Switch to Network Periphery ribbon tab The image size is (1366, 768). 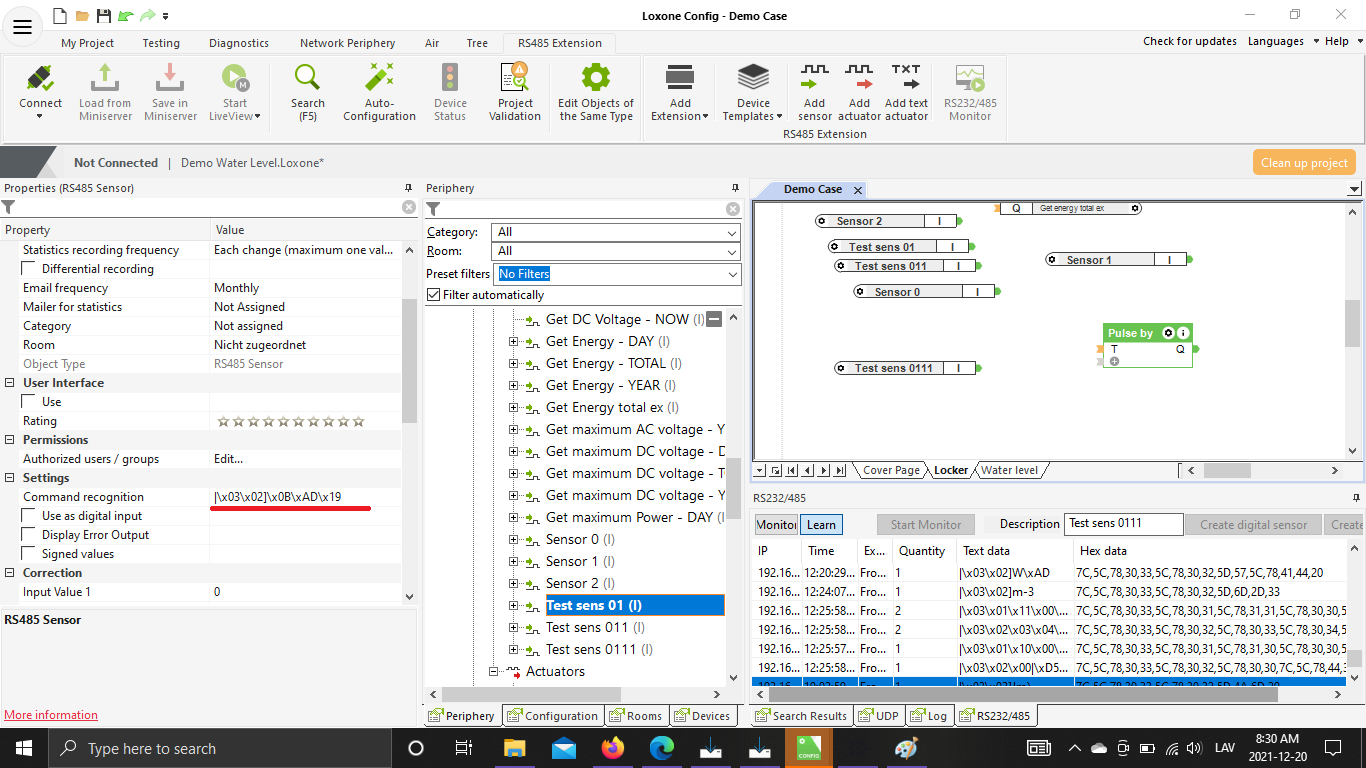tap(347, 43)
